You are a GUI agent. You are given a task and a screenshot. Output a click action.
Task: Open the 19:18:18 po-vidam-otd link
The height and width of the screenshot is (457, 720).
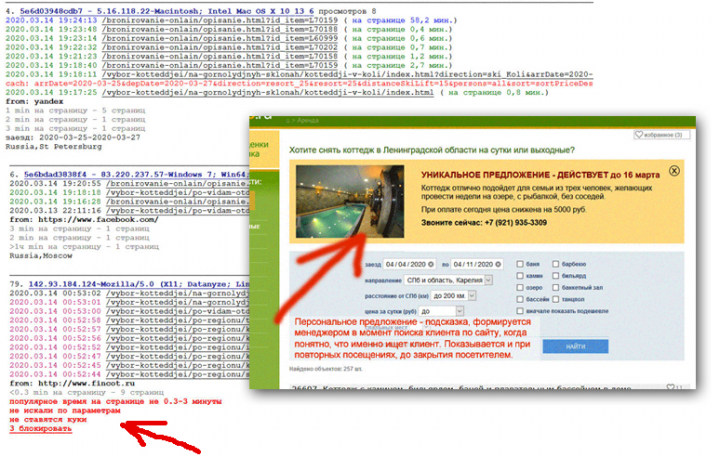point(178,192)
